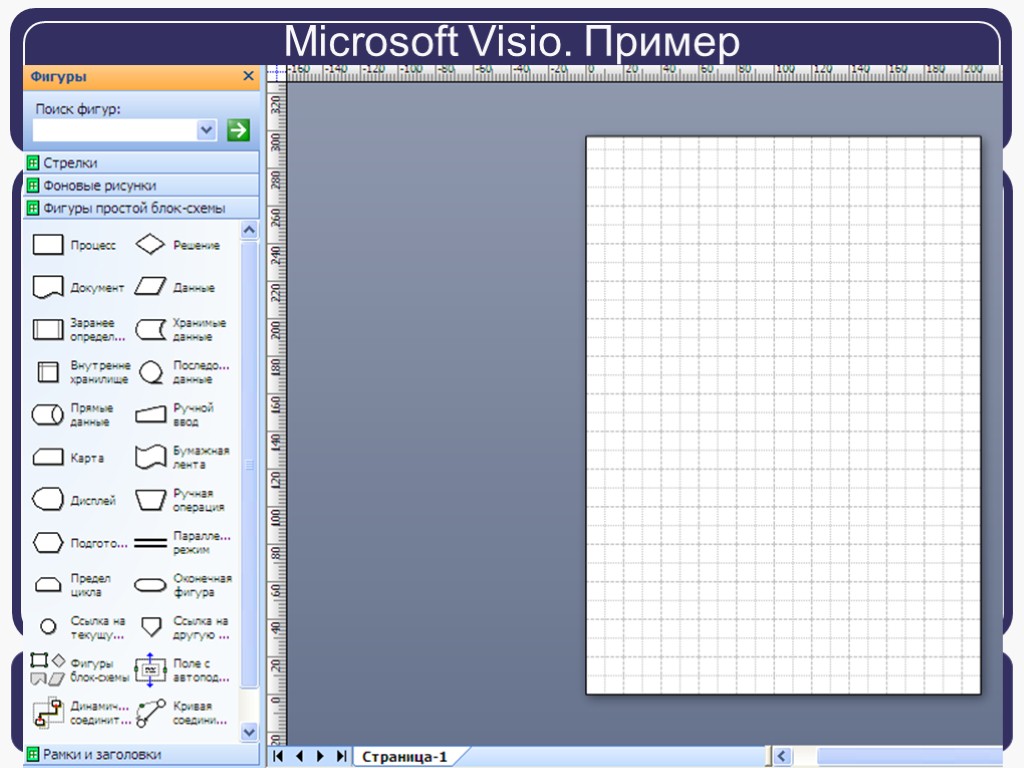Select the Процесс rectangle shape
The width and height of the screenshot is (1024, 768).
[x=48, y=245]
